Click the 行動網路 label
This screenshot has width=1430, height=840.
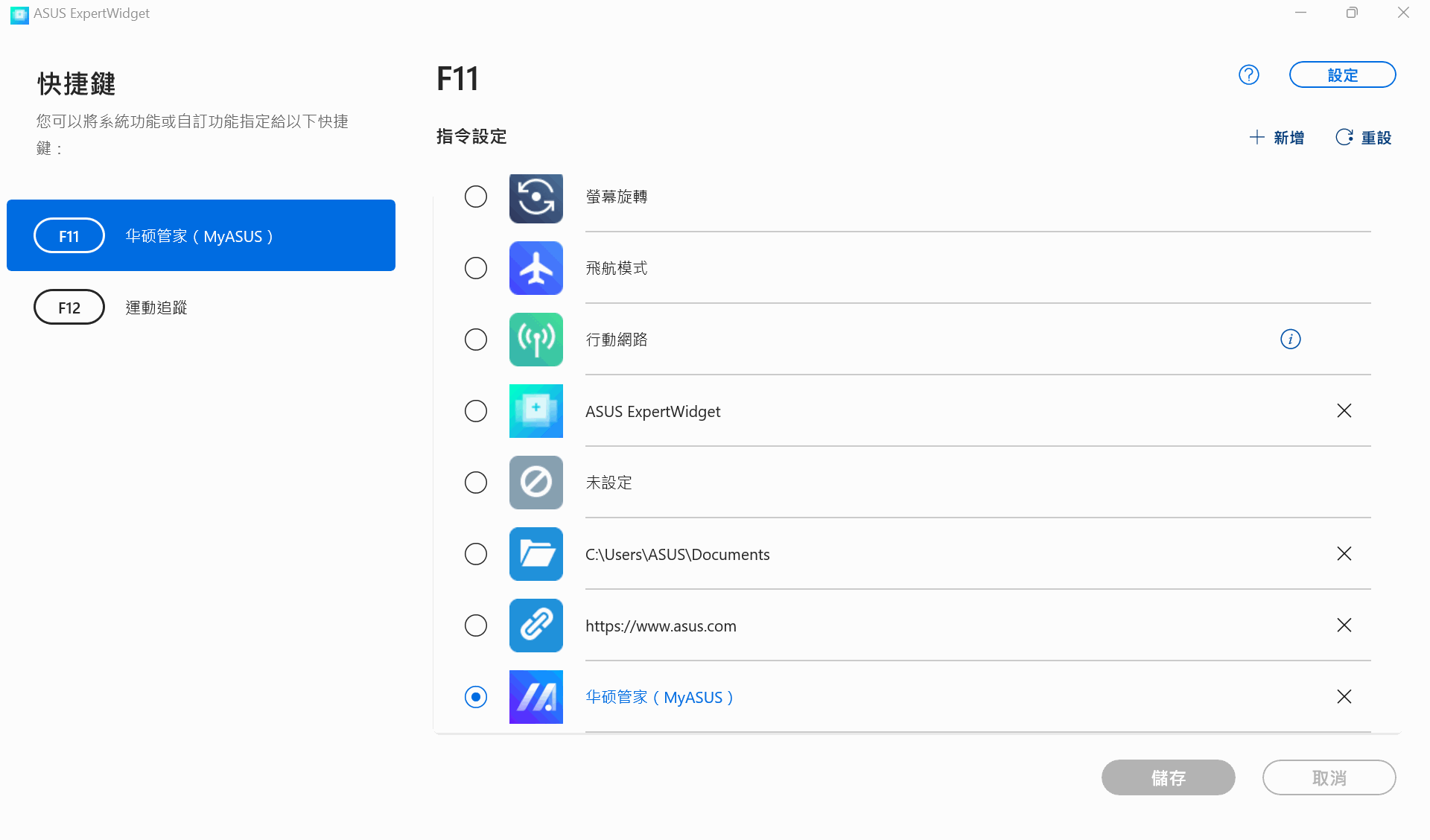(617, 340)
